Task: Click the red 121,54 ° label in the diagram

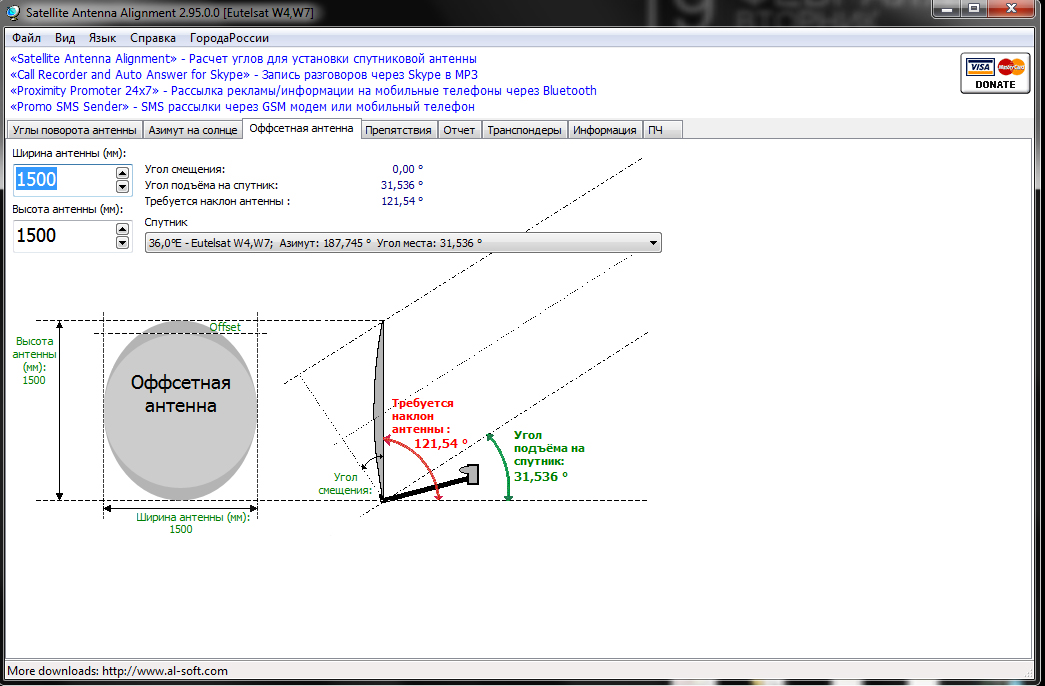Action: 441,443
